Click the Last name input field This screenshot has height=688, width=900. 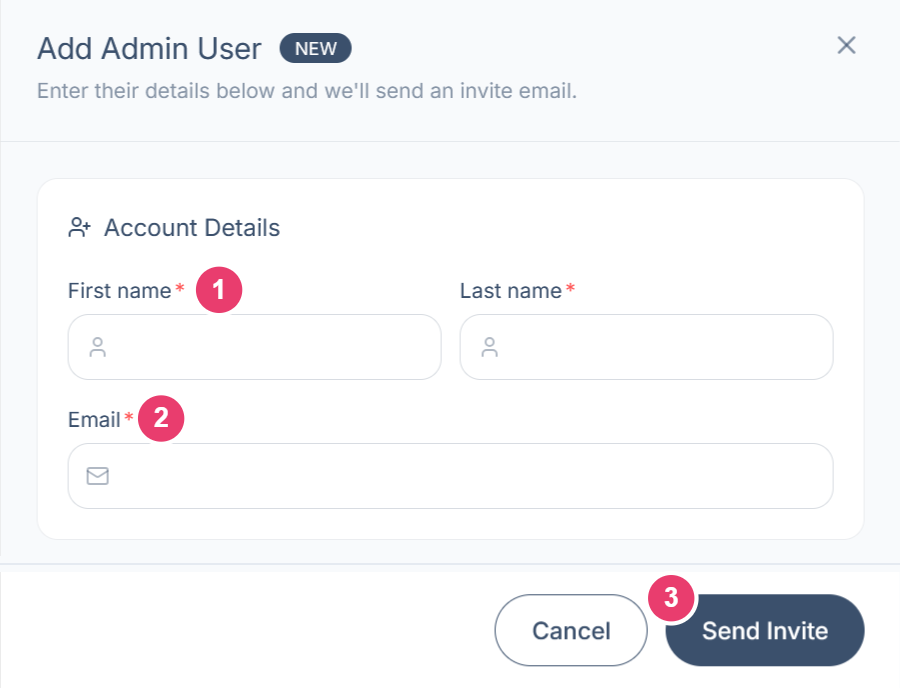[x=646, y=347]
